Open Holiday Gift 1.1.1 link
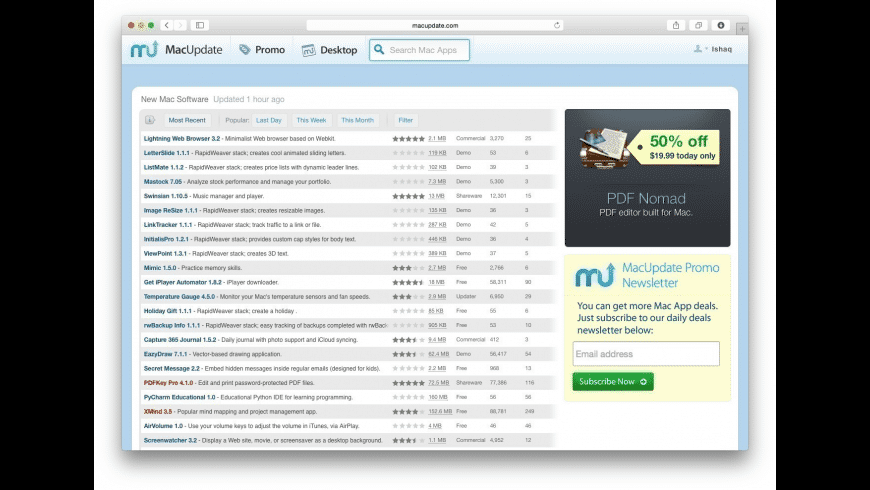This screenshot has width=870, height=490. [x=168, y=311]
